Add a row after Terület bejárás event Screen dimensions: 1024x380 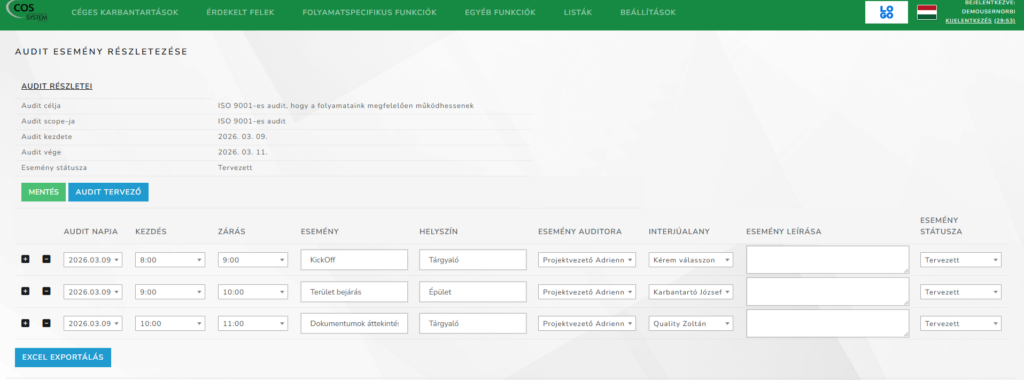point(25,291)
